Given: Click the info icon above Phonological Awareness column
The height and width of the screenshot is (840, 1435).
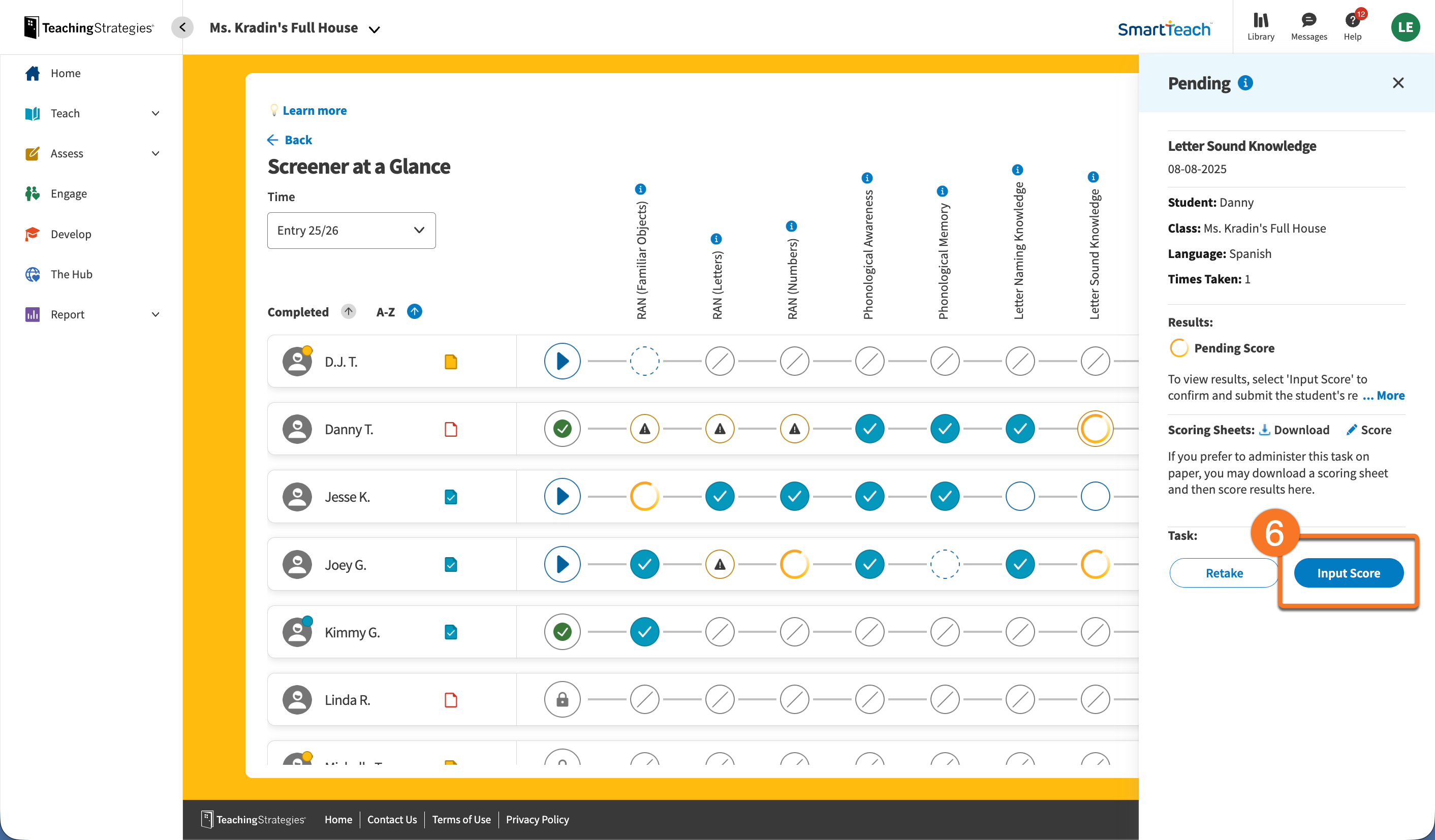Looking at the screenshot, I should (x=867, y=178).
